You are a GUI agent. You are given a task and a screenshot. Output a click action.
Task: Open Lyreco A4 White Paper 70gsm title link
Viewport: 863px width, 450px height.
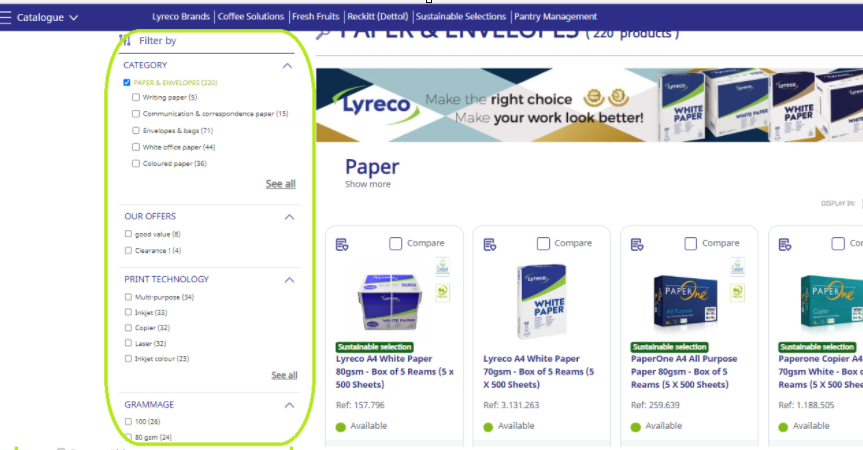click(538, 372)
